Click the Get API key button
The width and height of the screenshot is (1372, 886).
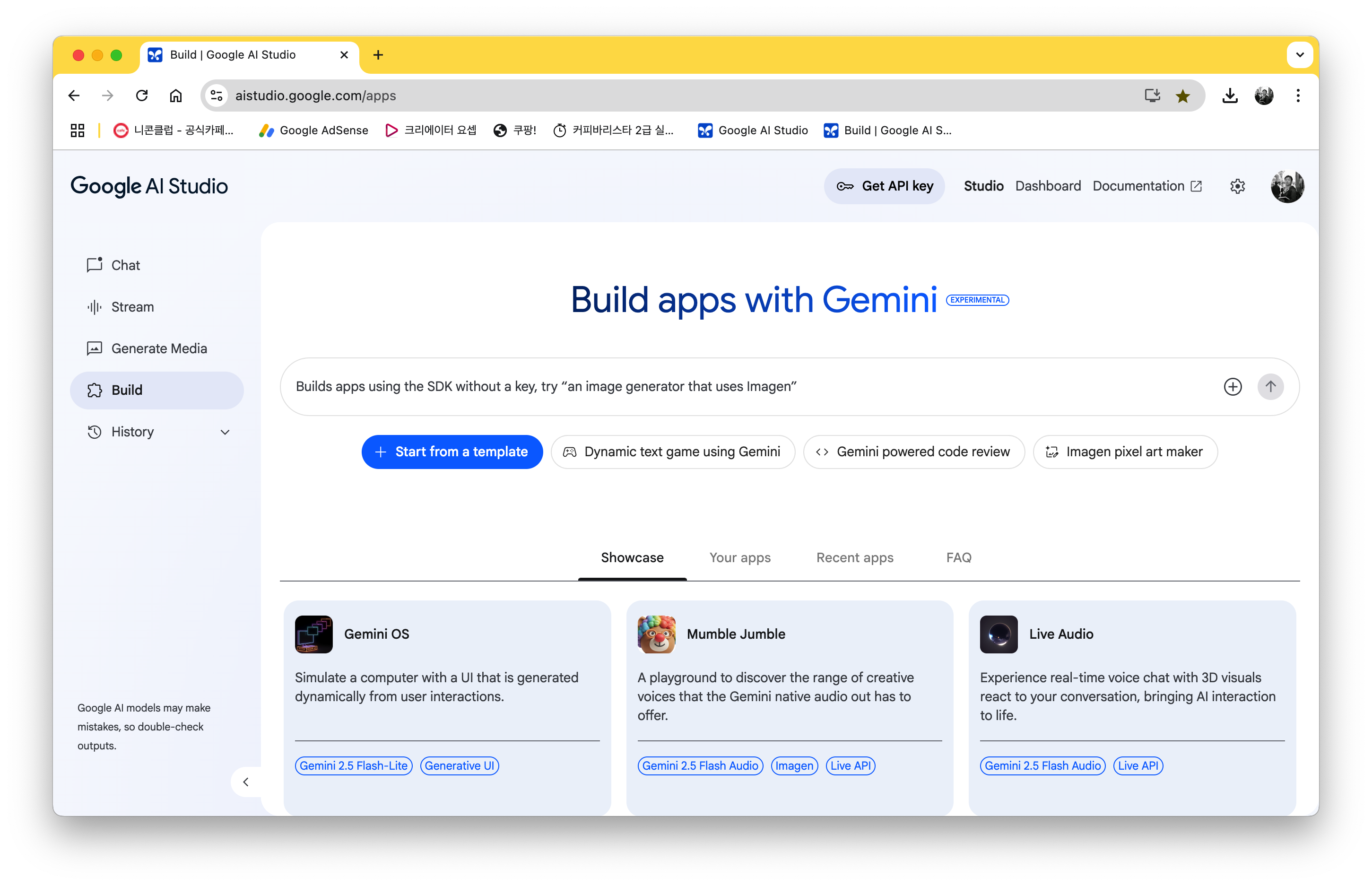[x=884, y=186]
